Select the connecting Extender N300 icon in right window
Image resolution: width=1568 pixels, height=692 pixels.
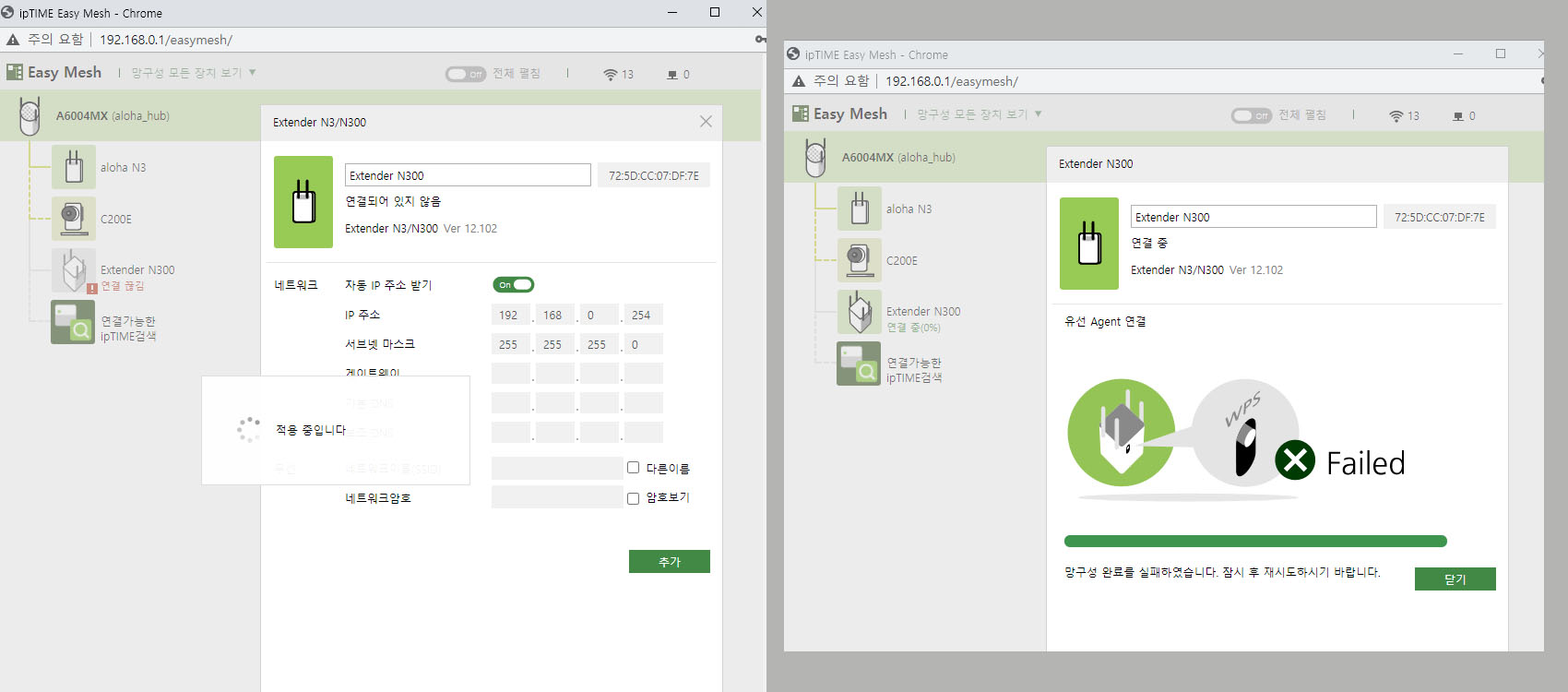pyautogui.click(x=860, y=312)
